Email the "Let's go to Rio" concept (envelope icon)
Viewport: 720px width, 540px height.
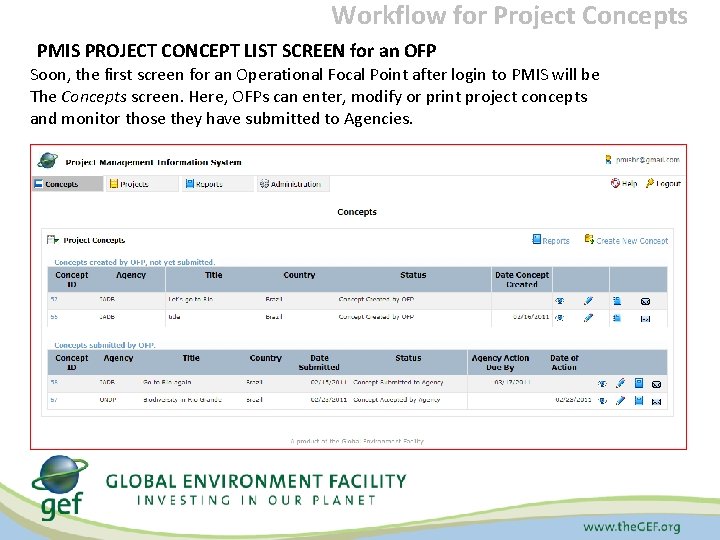point(645,302)
